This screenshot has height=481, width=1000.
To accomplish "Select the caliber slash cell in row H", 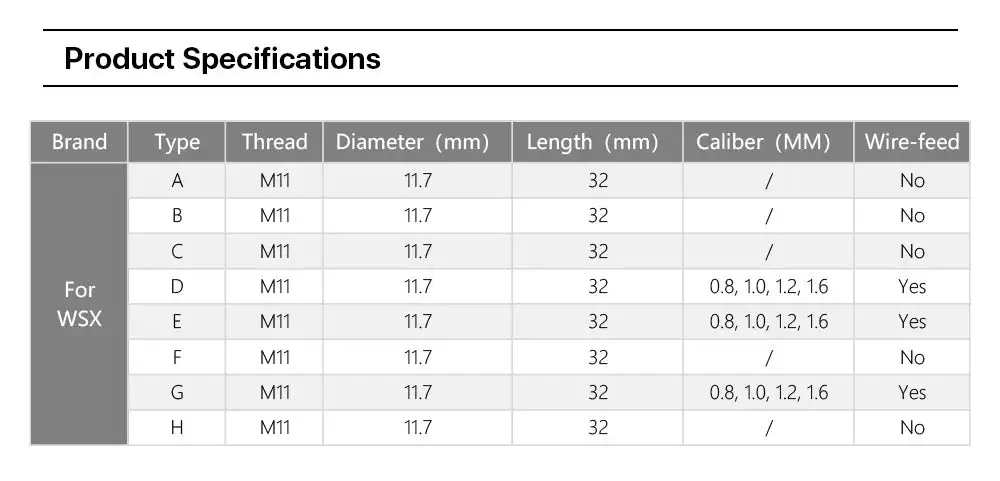I will pyautogui.click(x=768, y=427).
